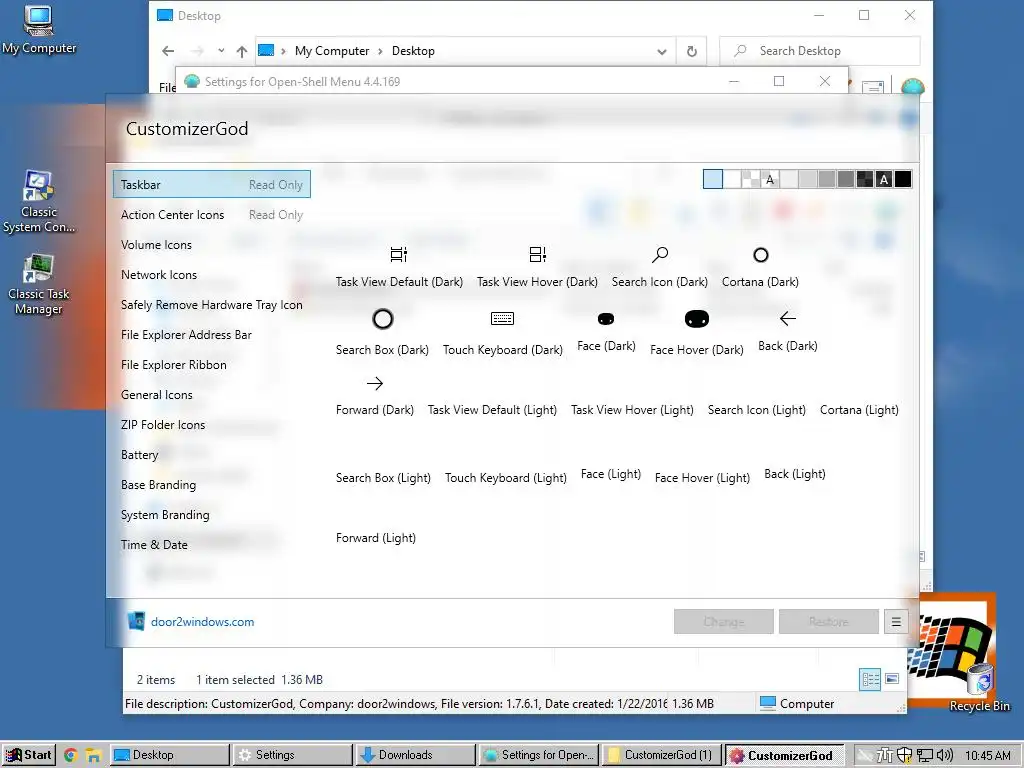
Task: Select the Task View Default (Dark) icon
Action: click(398, 255)
